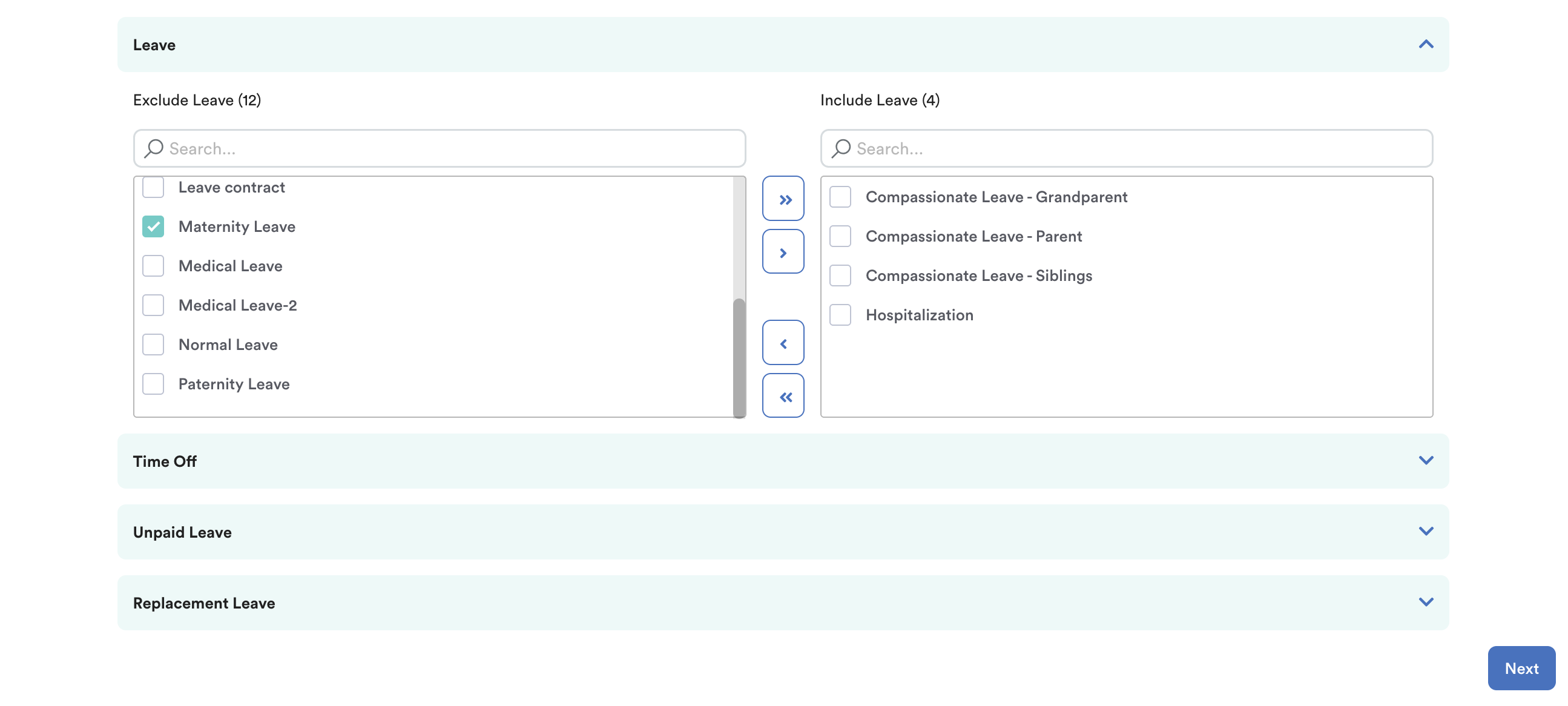Screen dimensions: 1568x706
Task: Click search magnifier in Exclude Leave field
Action: tap(153, 148)
